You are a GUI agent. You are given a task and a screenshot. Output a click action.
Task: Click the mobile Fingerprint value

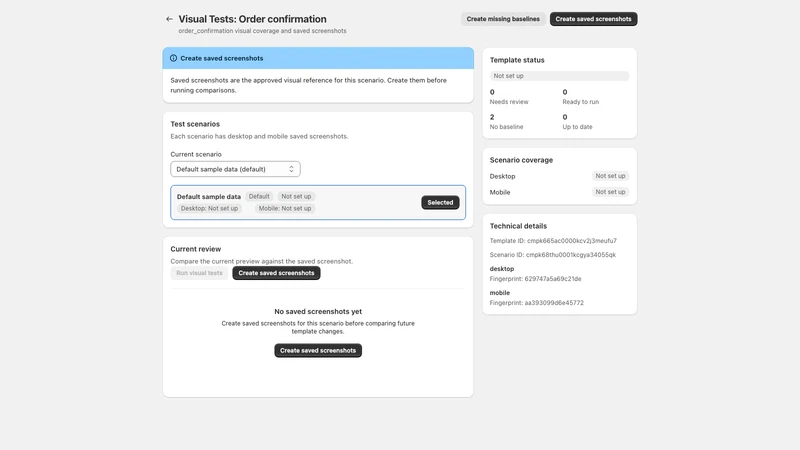(554, 303)
